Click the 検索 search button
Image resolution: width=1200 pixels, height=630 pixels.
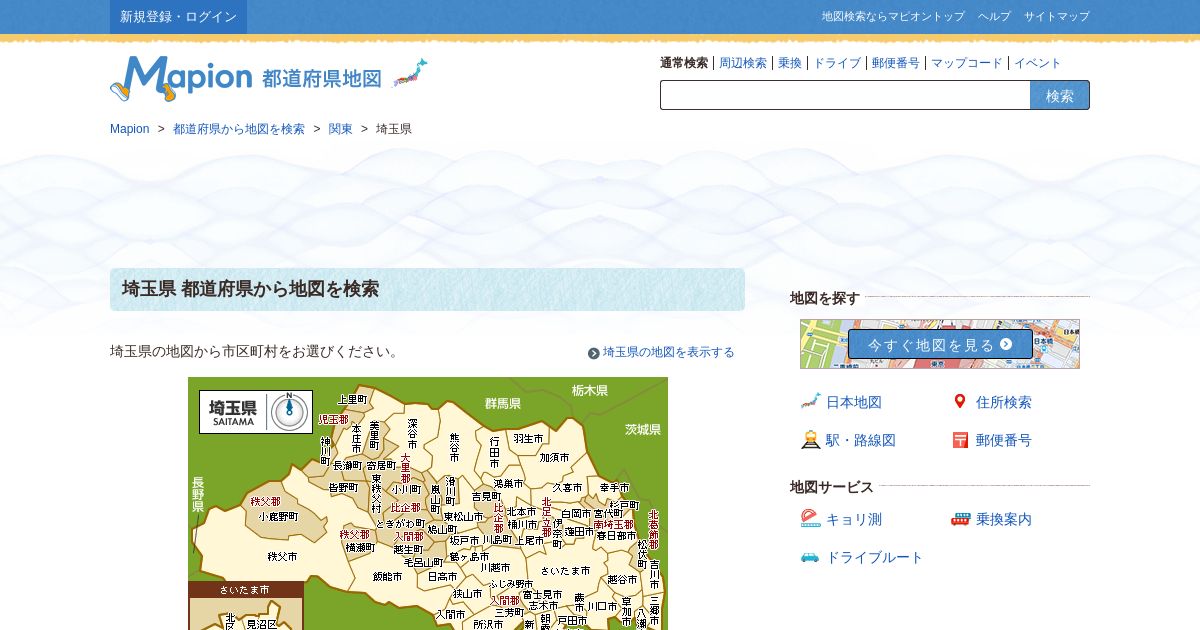pos(1060,95)
